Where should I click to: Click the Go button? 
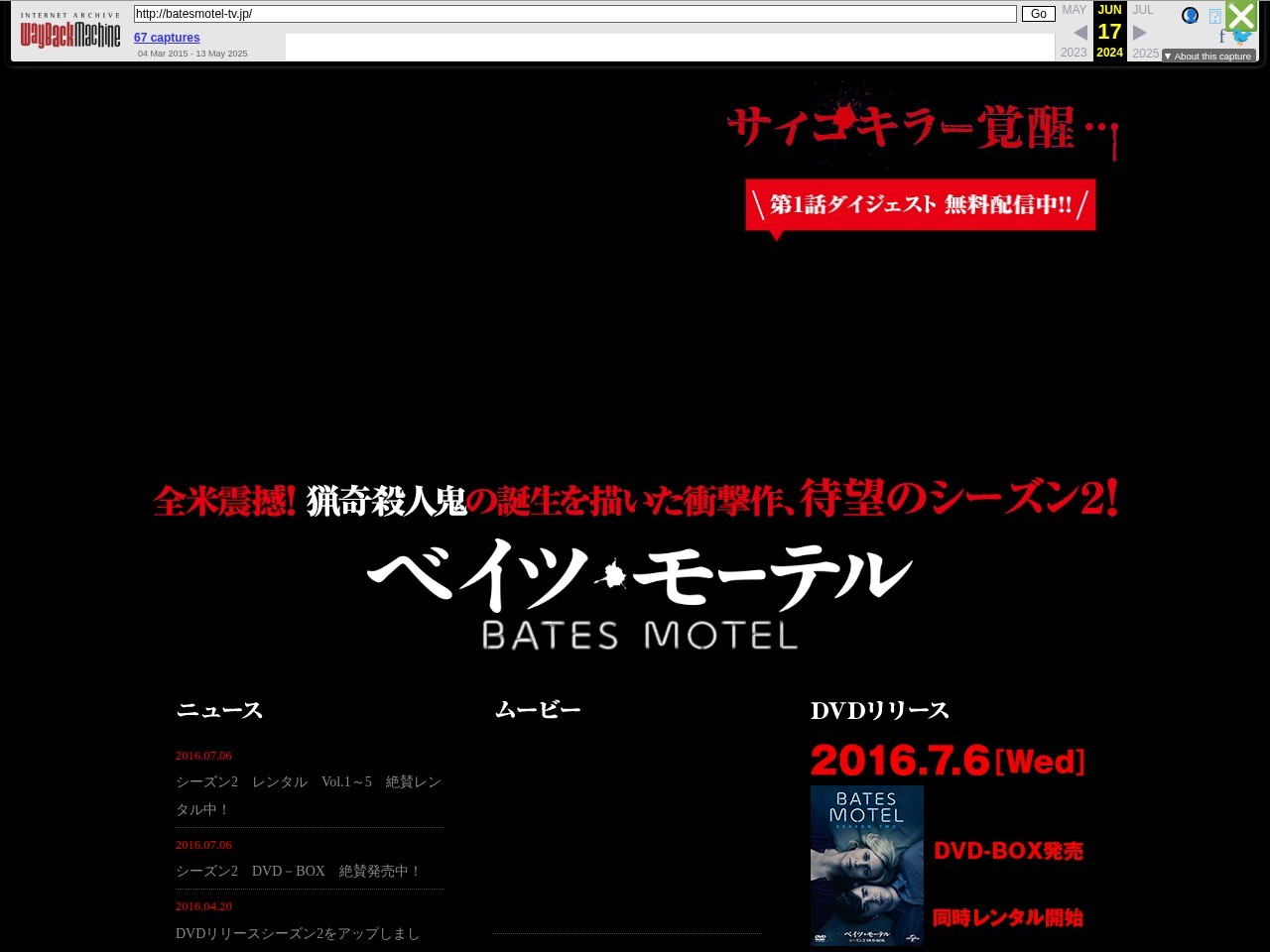[1038, 14]
